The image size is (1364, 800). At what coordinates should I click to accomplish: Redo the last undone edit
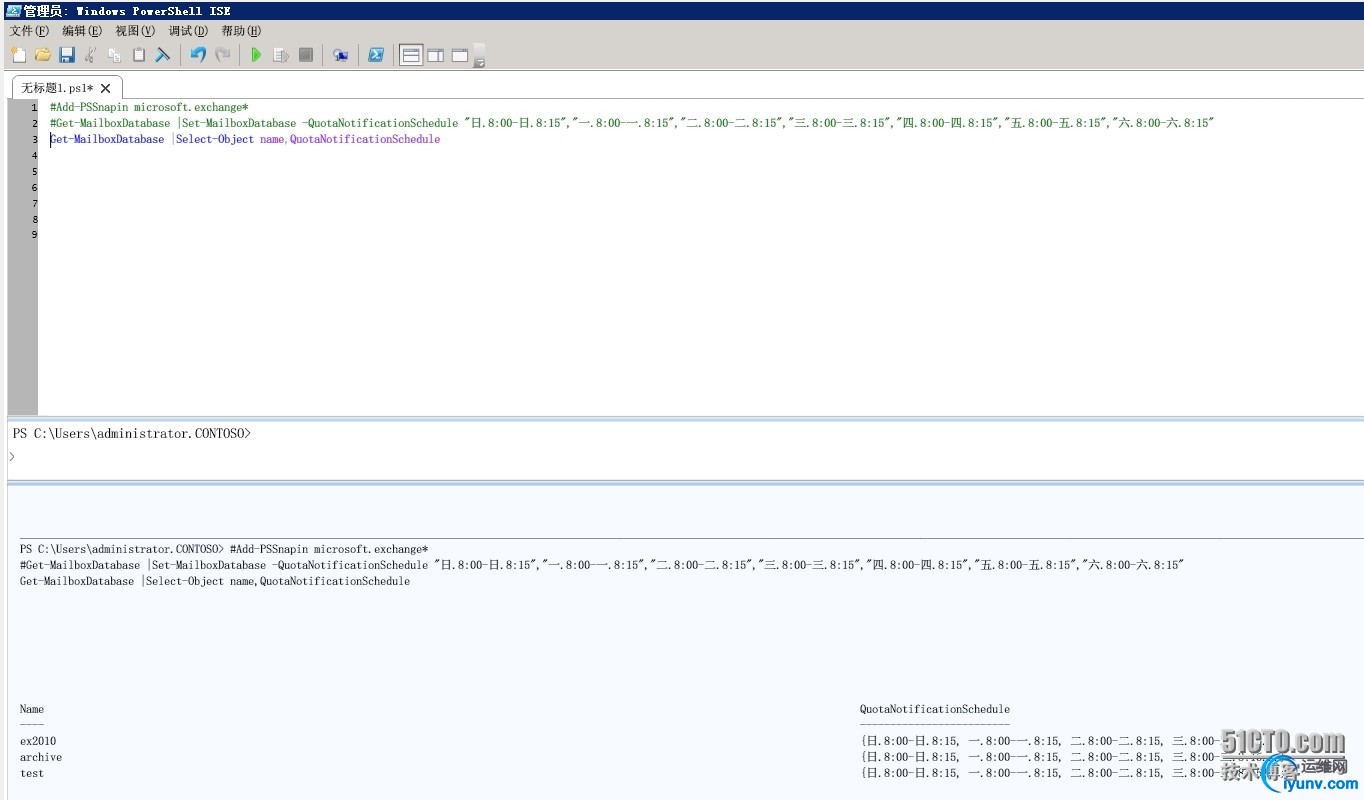click(223, 55)
